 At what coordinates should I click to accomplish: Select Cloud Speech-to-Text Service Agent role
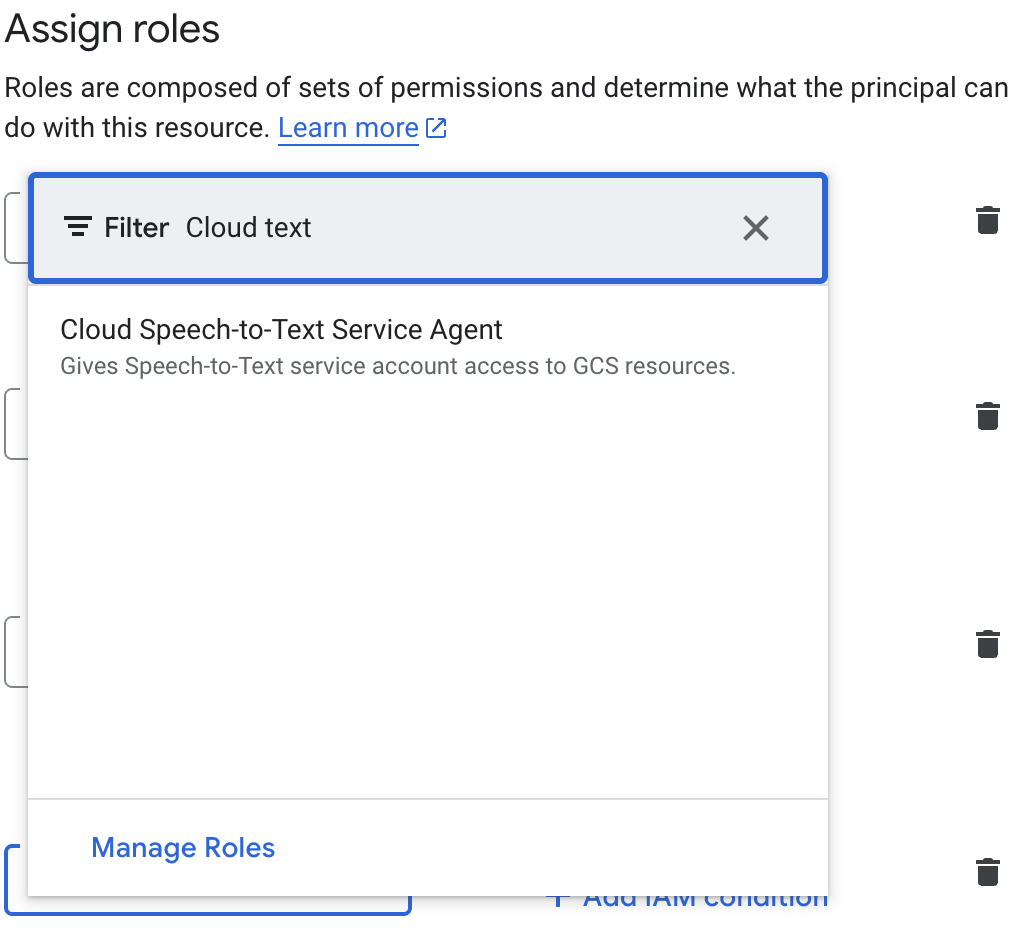click(x=281, y=329)
